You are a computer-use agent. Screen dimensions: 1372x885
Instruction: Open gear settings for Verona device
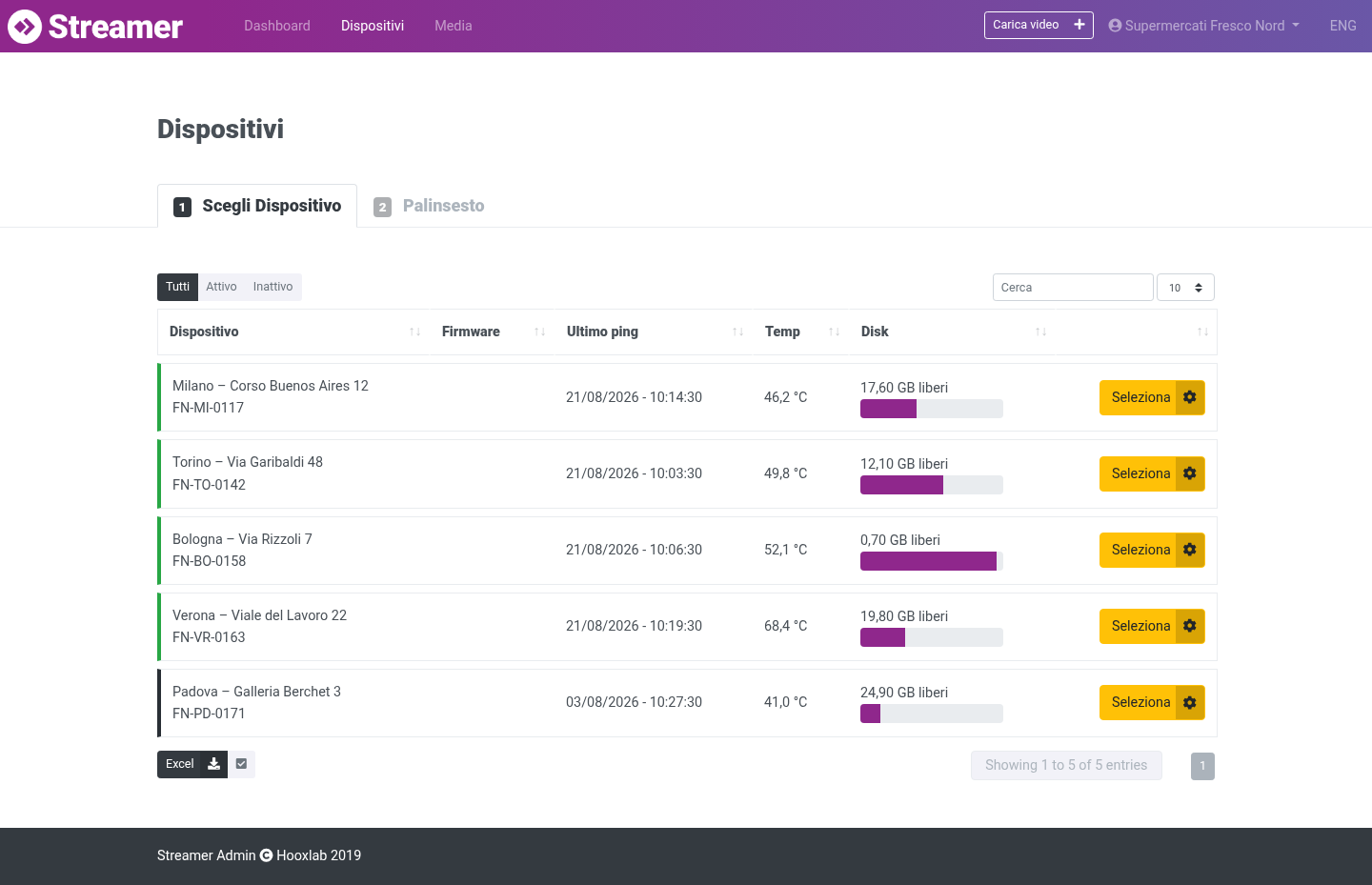(x=1190, y=626)
